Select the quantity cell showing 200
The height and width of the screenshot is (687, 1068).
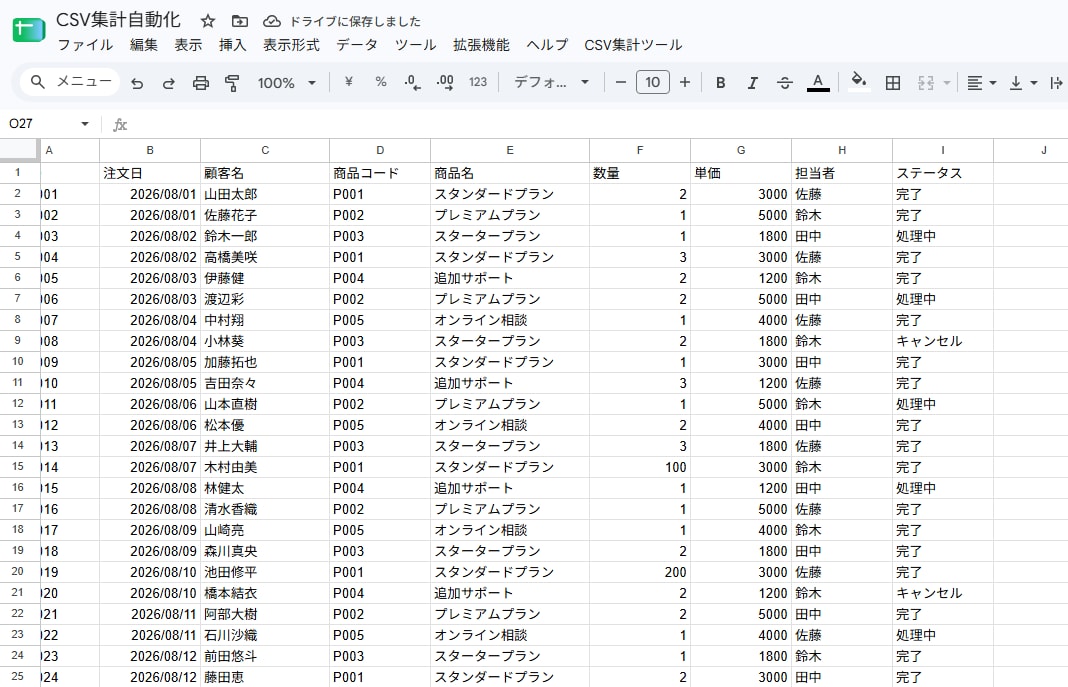(x=640, y=572)
